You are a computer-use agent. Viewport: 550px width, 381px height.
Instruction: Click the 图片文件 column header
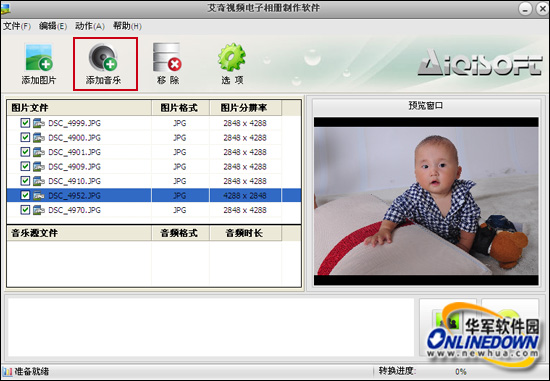pyautogui.click(x=79, y=108)
